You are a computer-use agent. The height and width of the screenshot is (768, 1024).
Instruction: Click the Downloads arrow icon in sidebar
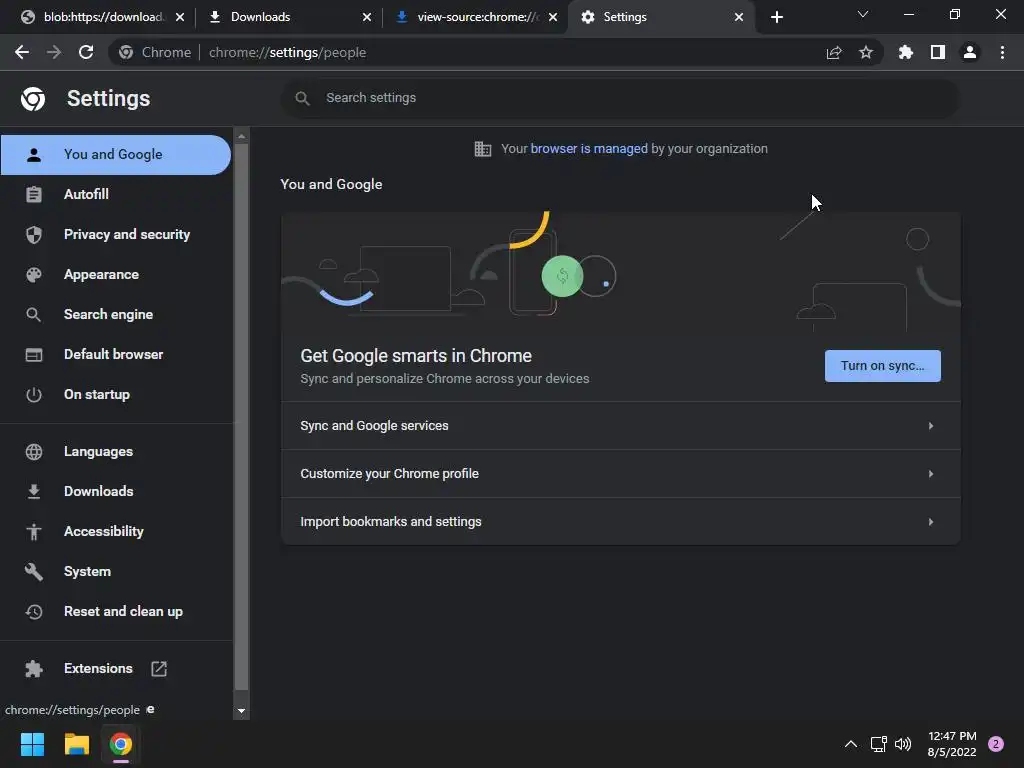point(34,492)
